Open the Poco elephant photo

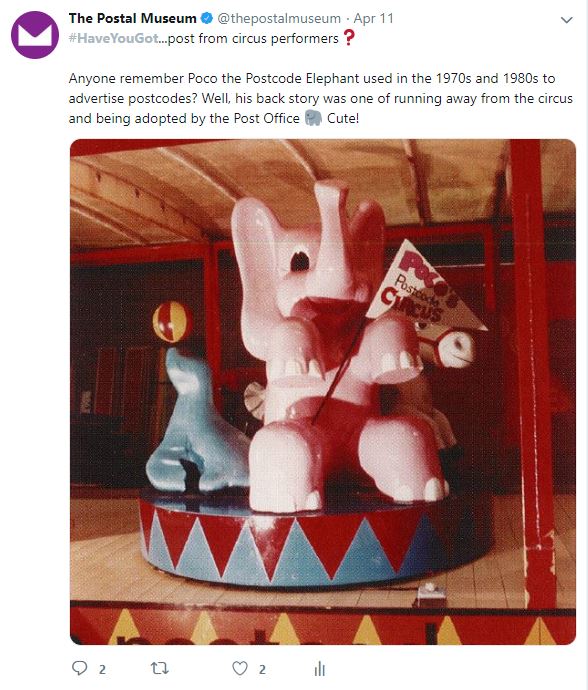pyautogui.click(x=323, y=392)
